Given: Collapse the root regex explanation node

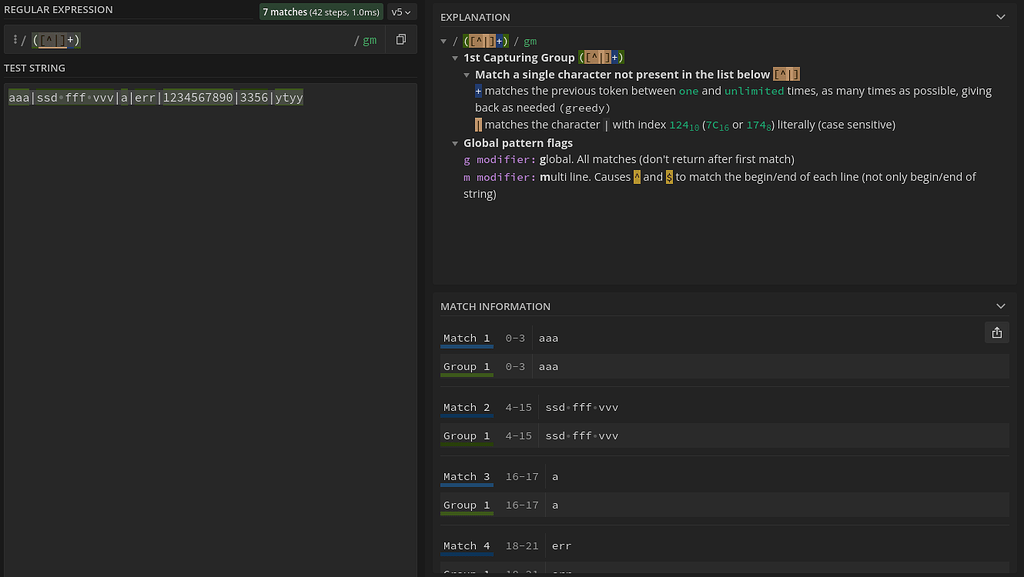Looking at the screenshot, I should 444,41.
